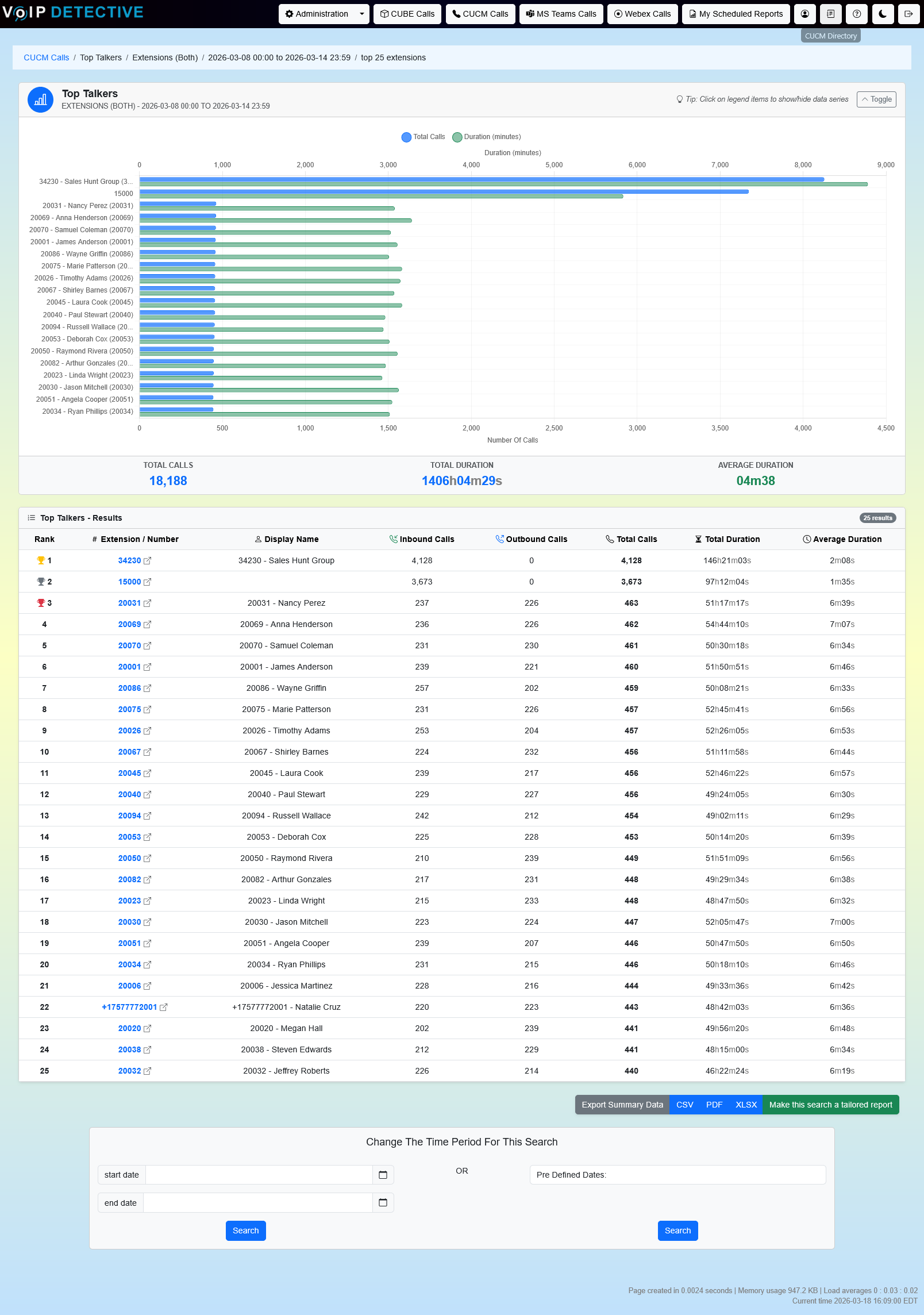924x1315 pixels.
Task: Open external link icon for extension 20053
Action: (147, 837)
